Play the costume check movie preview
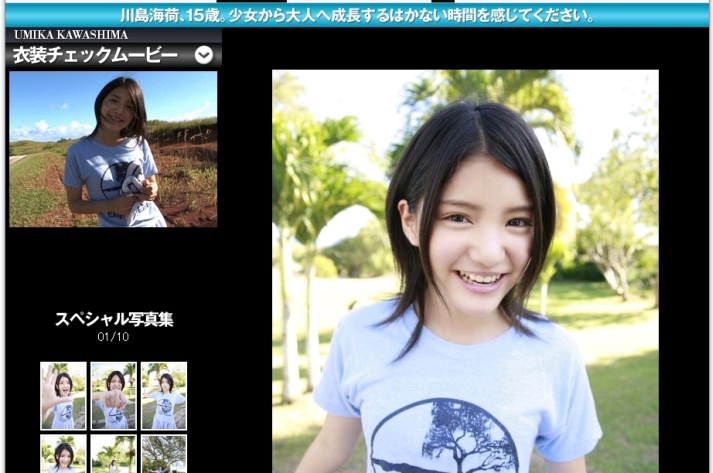This screenshot has width=713, height=473. [113, 149]
